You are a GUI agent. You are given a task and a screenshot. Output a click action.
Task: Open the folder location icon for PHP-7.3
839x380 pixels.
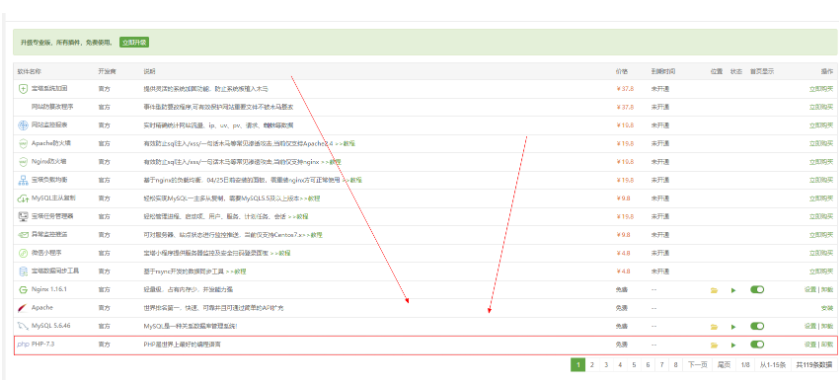coord(713,345)
